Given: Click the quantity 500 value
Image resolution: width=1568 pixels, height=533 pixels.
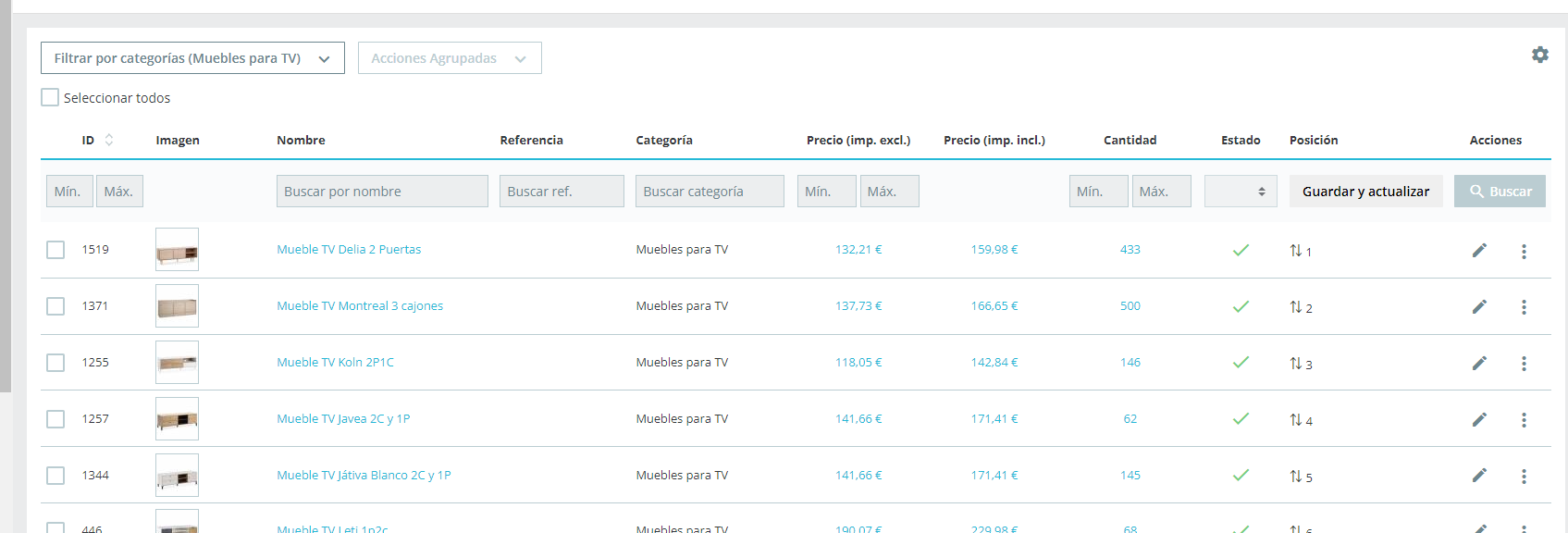Looking at the screenshot, I should point(1130,306).
